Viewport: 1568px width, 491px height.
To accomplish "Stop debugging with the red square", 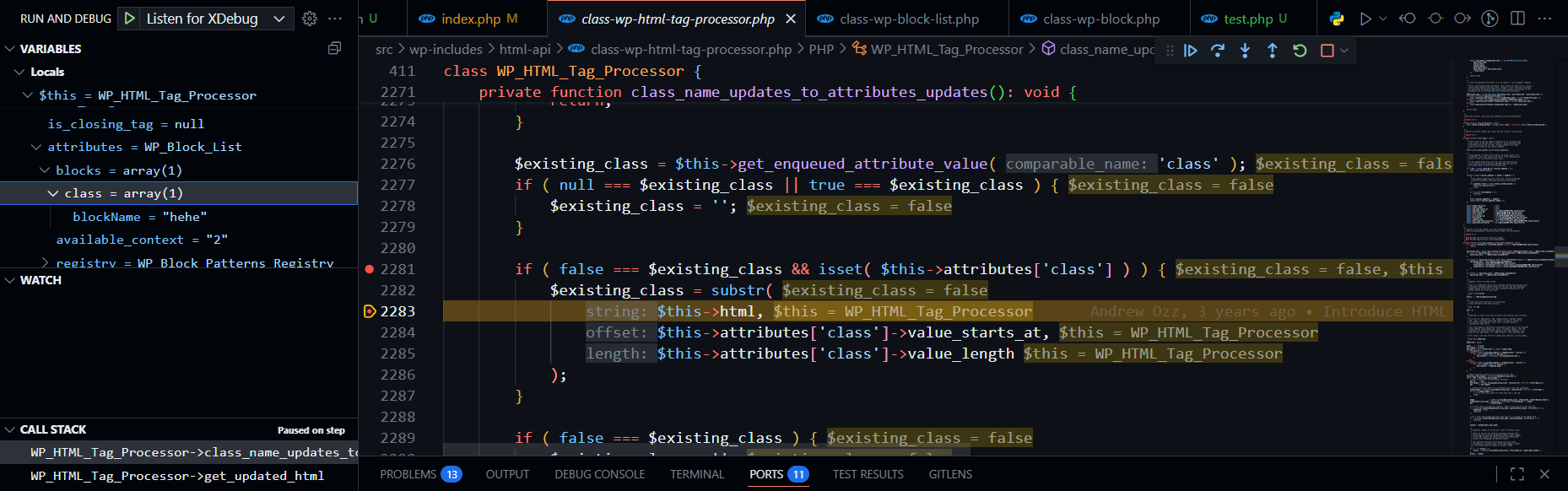I will 1327,51.
